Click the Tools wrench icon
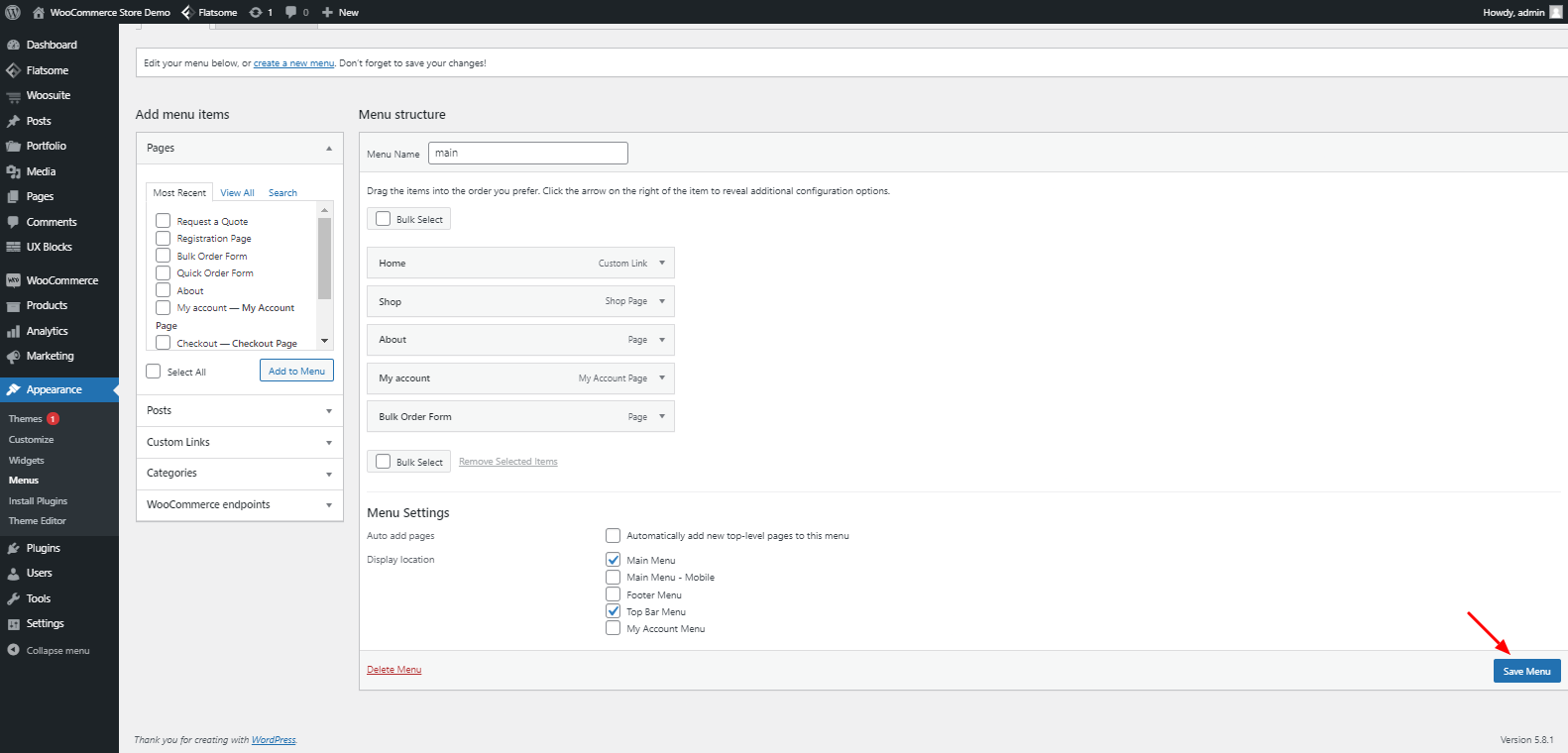This screenshot has width=1568, height=753. 13,598
